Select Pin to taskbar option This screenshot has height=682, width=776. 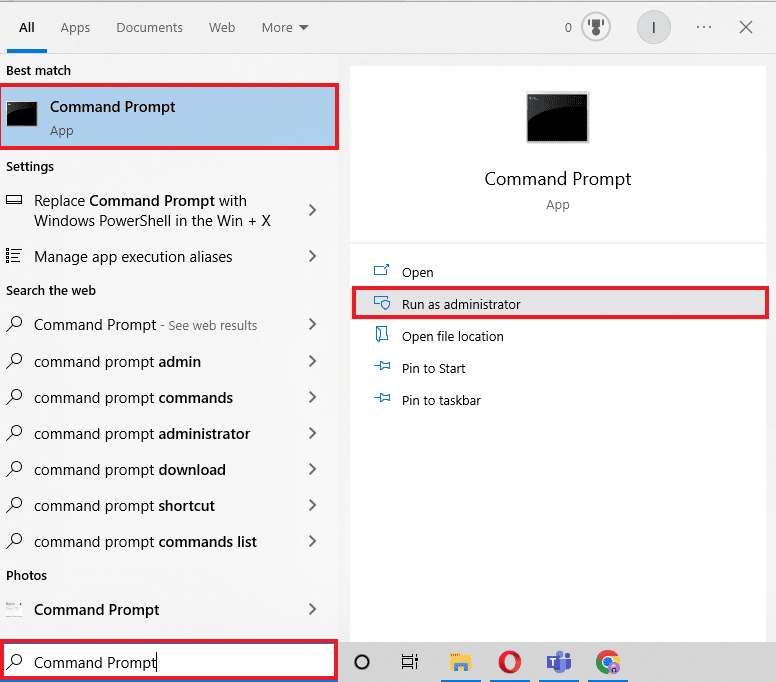440,401
